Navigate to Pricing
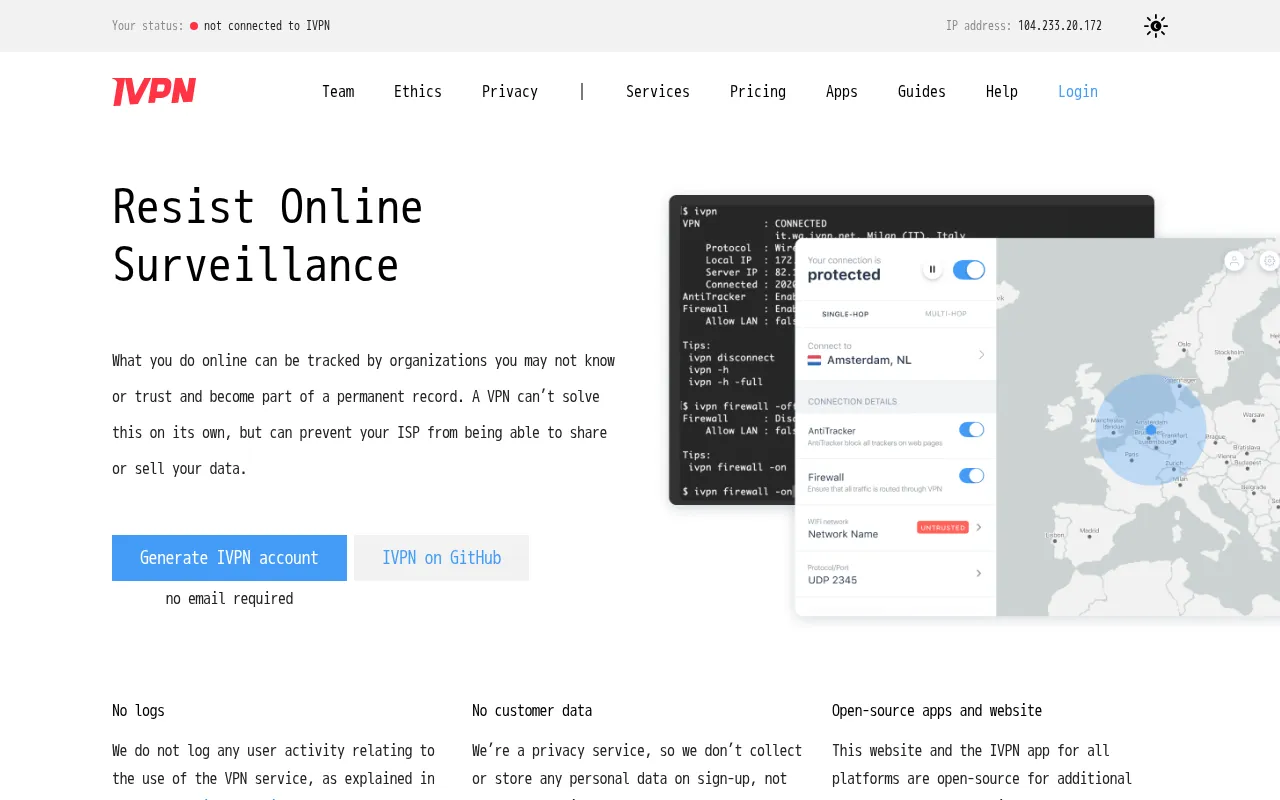 click(758, 92)
